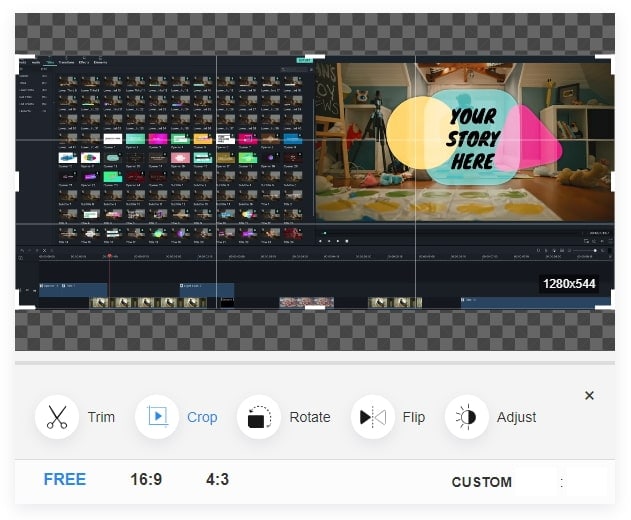Click the bottom center crop handle
Image resolution: width=631 pixels, height=520 pixels.
pos(315,307)
